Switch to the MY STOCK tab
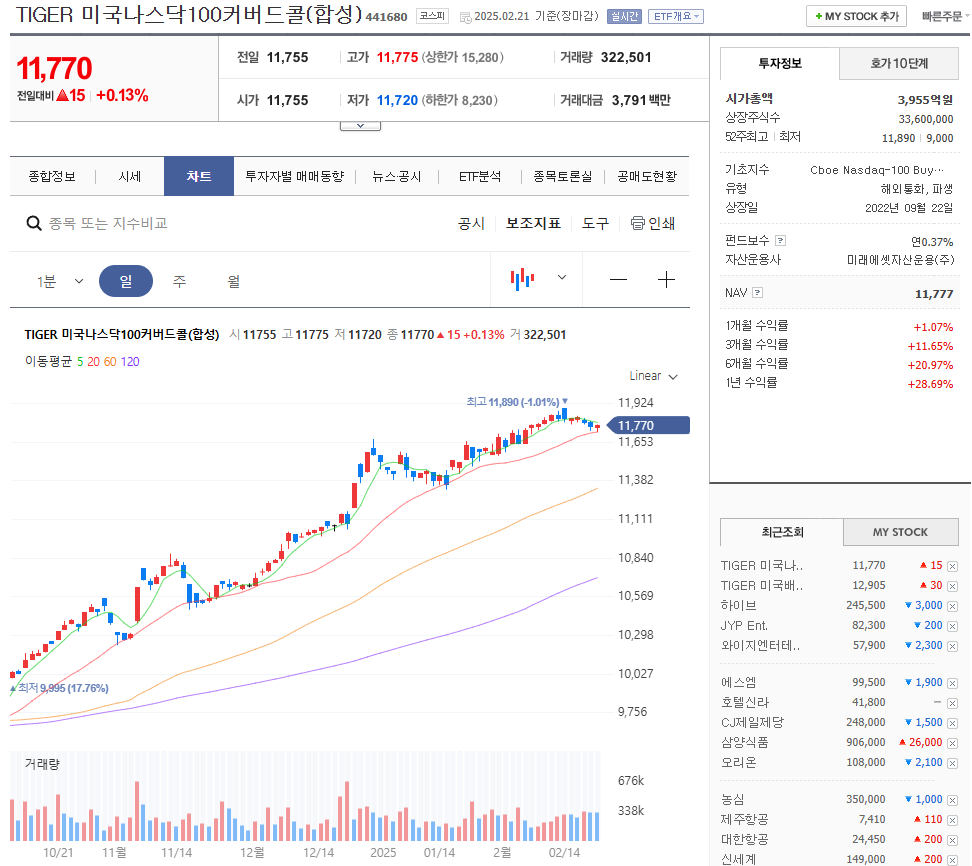Image resolution: width=972 pixels, height=866 pixels. (x=900, y=532)
